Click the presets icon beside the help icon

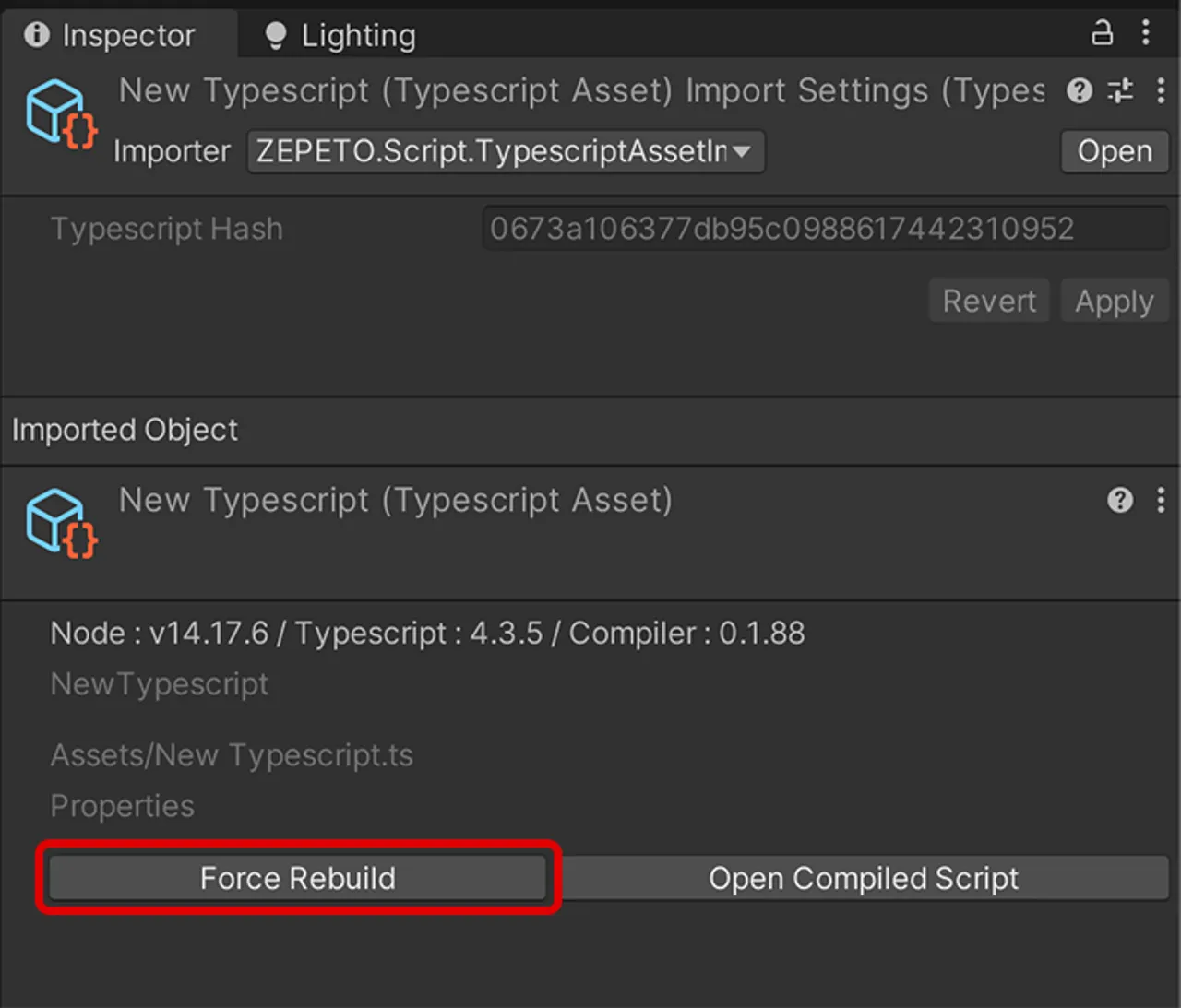pos(1120,91)
